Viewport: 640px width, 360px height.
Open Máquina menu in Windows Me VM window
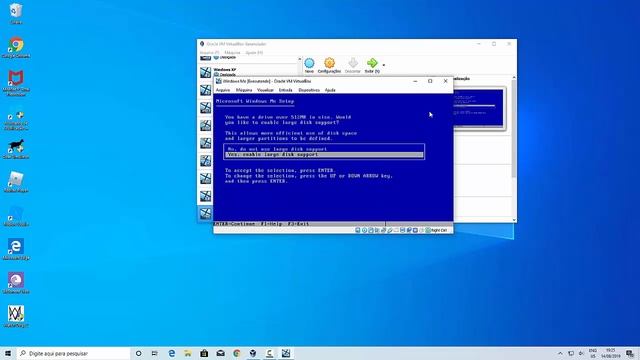coord(244,90)
